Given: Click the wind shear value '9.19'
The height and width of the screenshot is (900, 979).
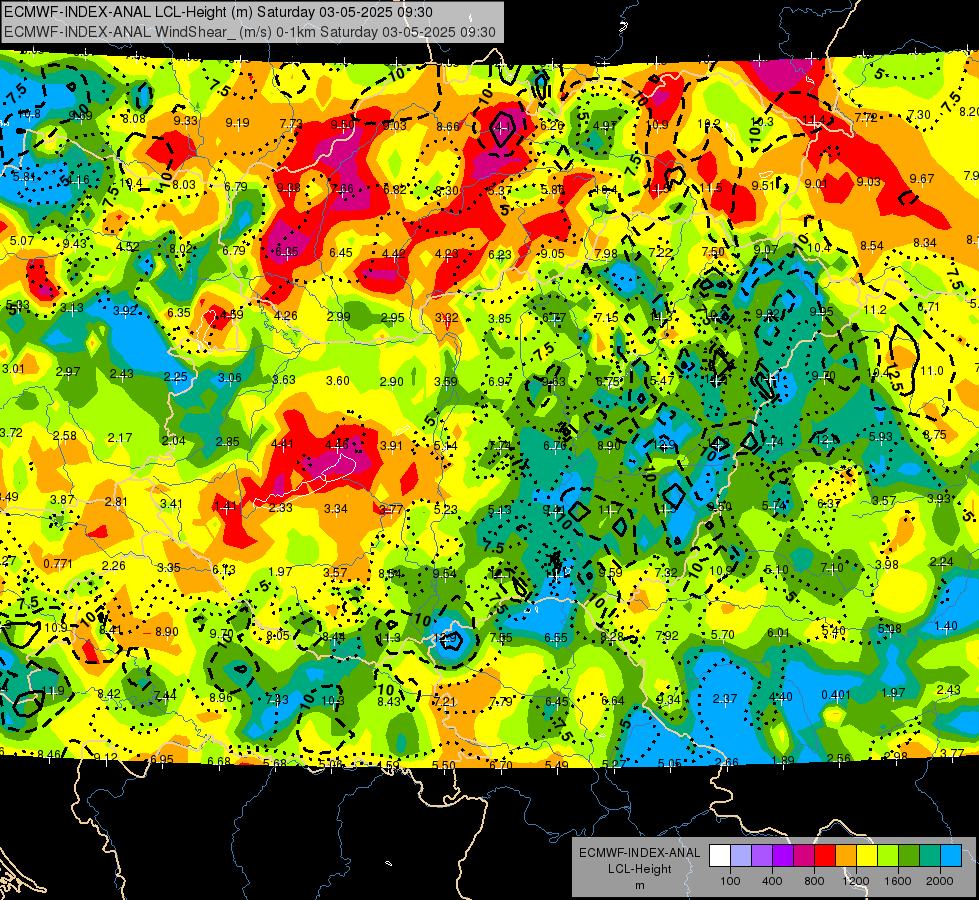Looking at the screenshot, I should coord(237,123).
